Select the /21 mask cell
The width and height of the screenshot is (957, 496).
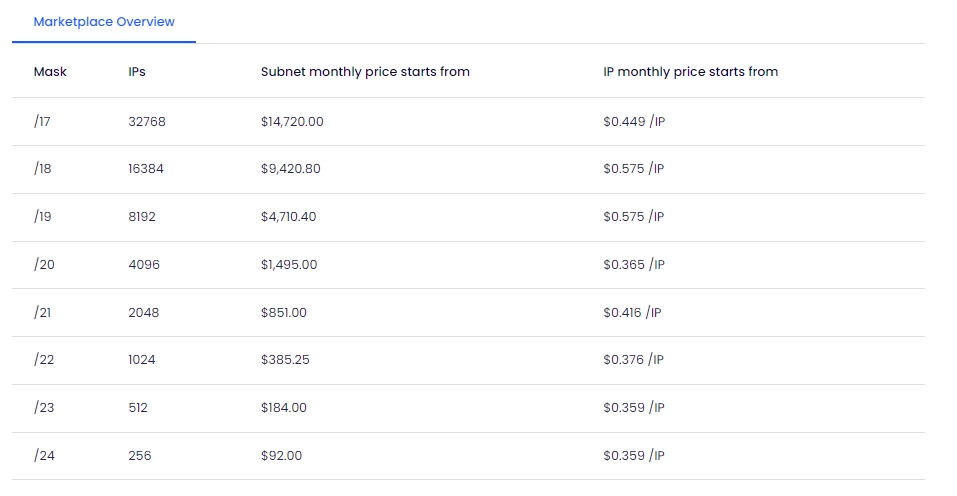(42, 313)
